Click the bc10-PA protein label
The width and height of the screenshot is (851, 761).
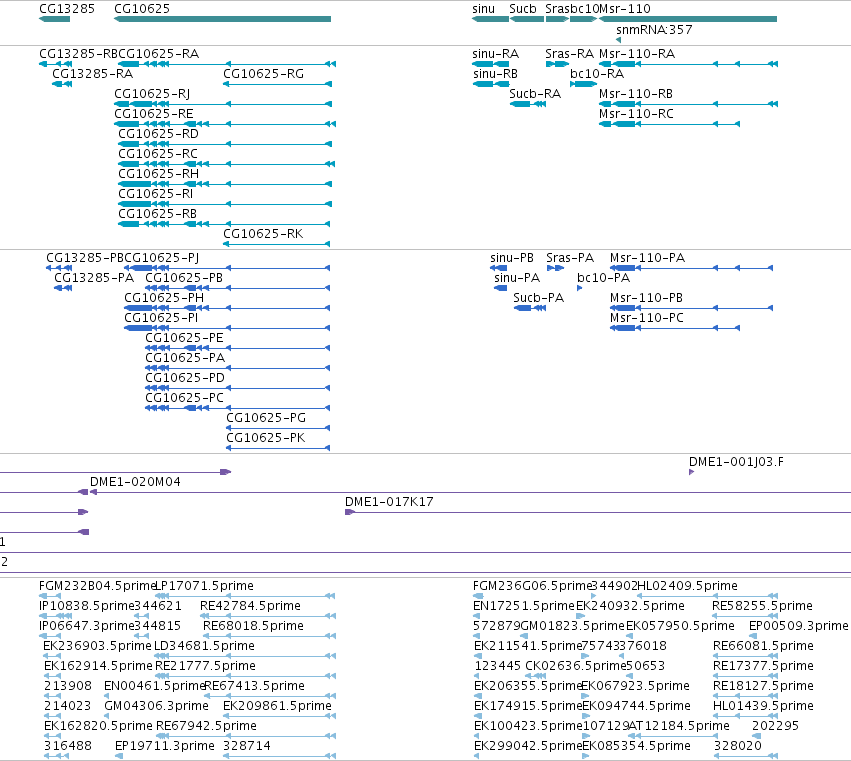[x=604, y=278]
